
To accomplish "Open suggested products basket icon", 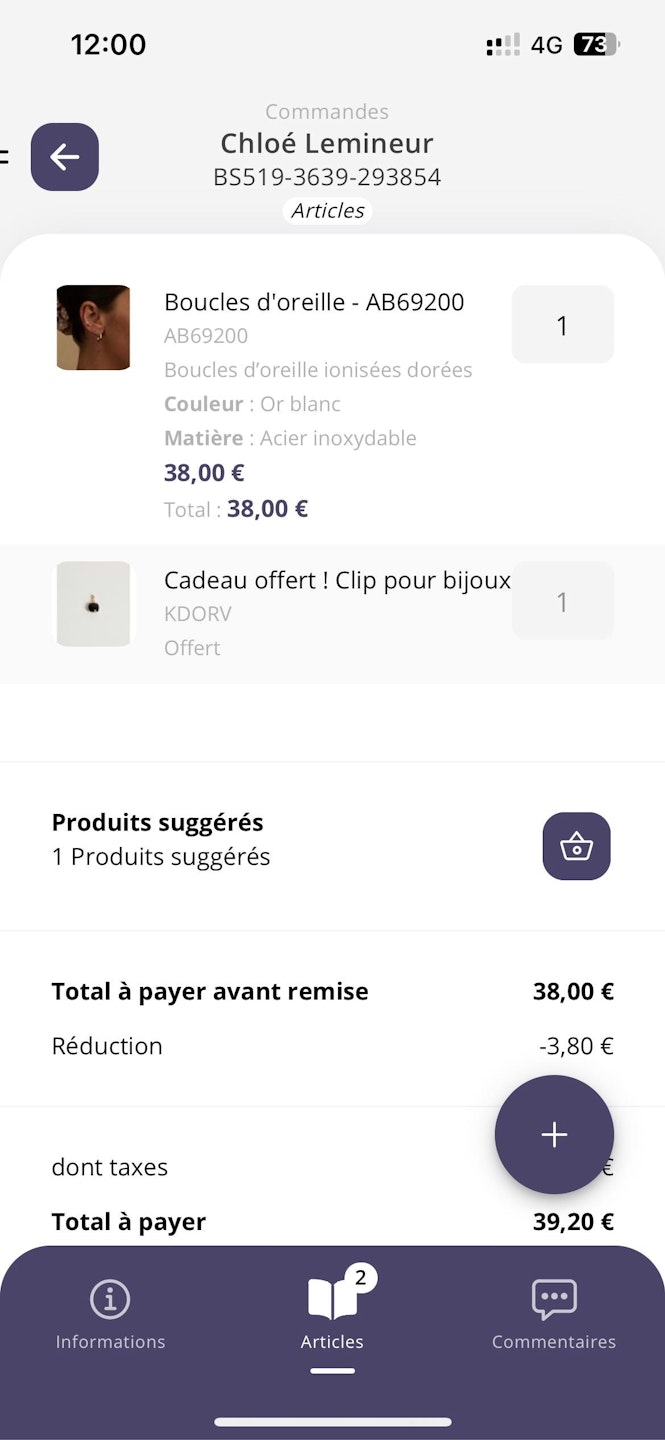I will coord(576,846).
